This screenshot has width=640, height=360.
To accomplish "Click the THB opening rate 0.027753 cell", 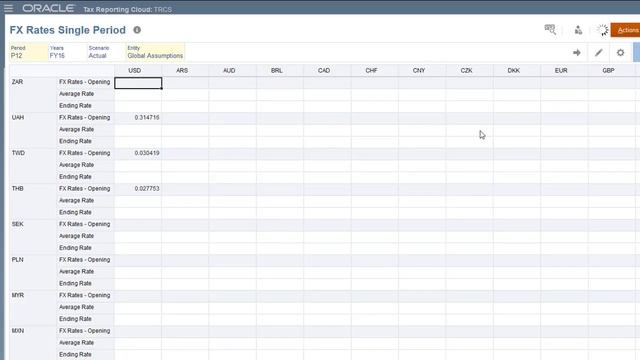I will point(138,189).
